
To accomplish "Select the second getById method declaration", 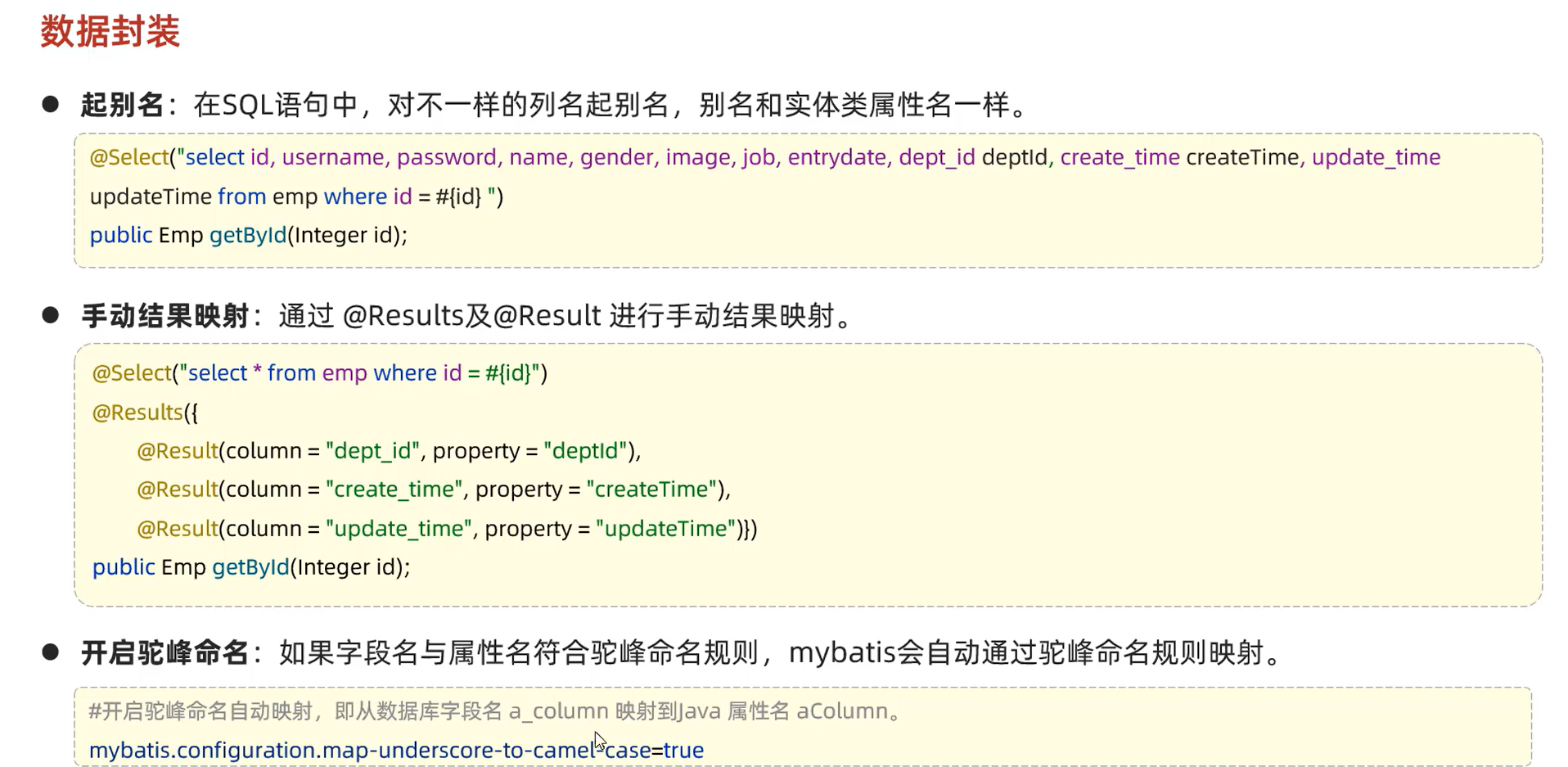I will [250, 566].
